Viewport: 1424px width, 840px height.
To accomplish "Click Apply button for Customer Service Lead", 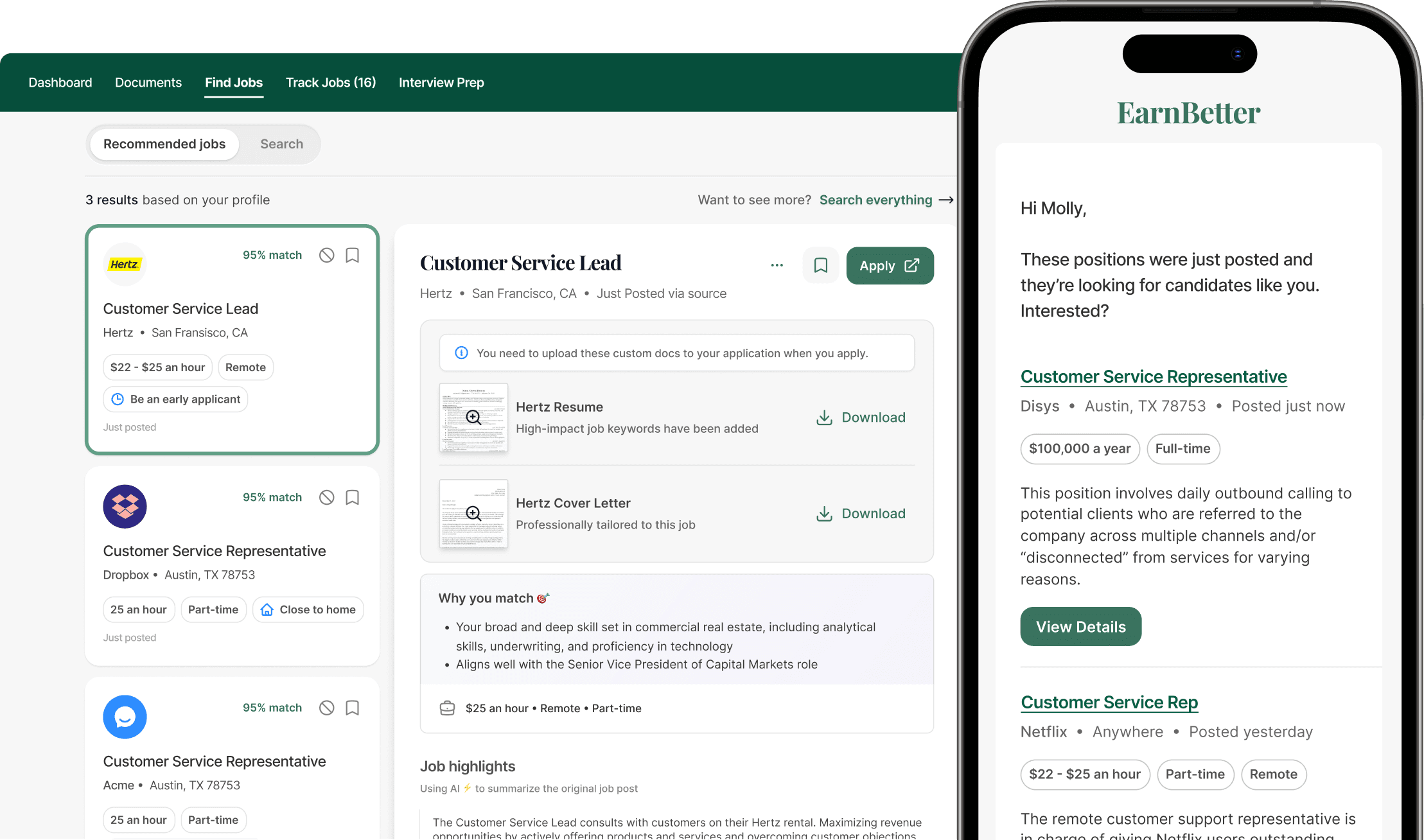I will 888,265.
